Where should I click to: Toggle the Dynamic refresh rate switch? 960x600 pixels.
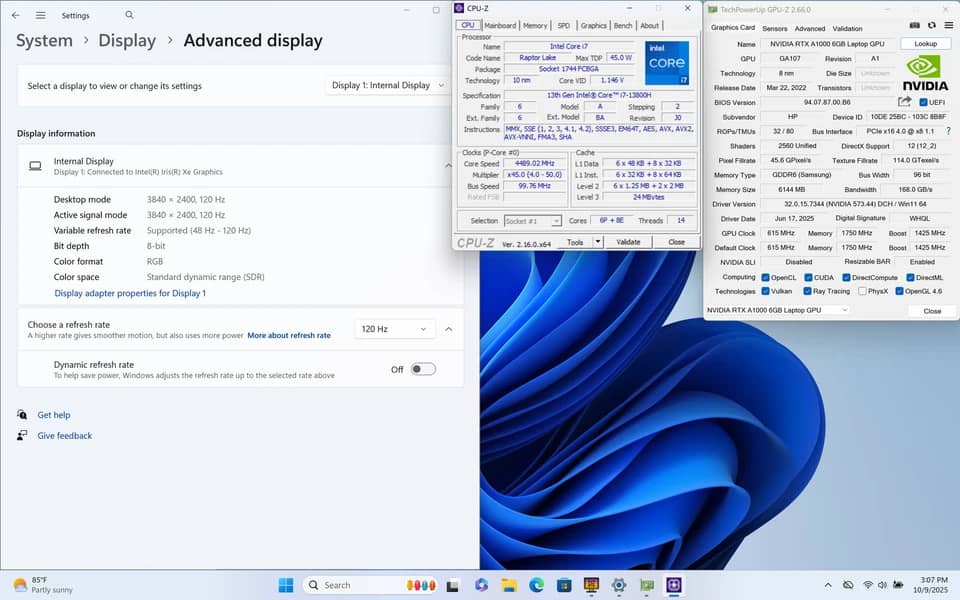423,369
